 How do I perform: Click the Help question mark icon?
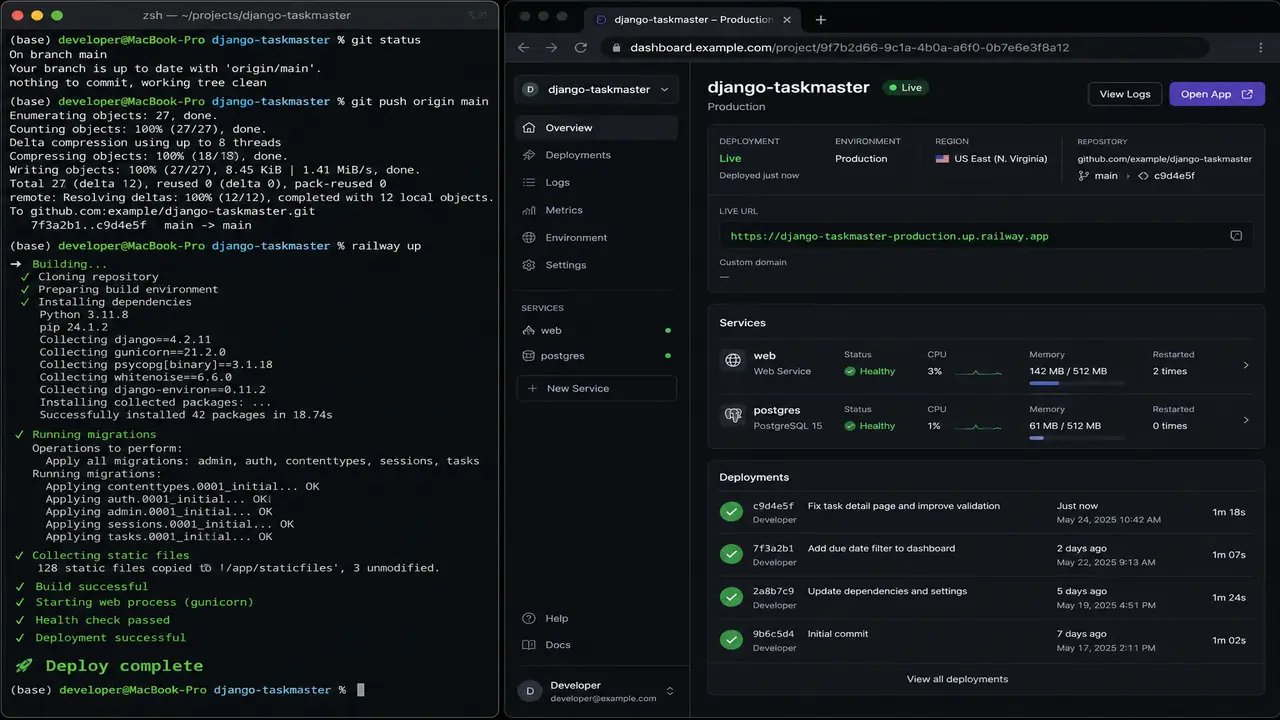pos(529,618)
